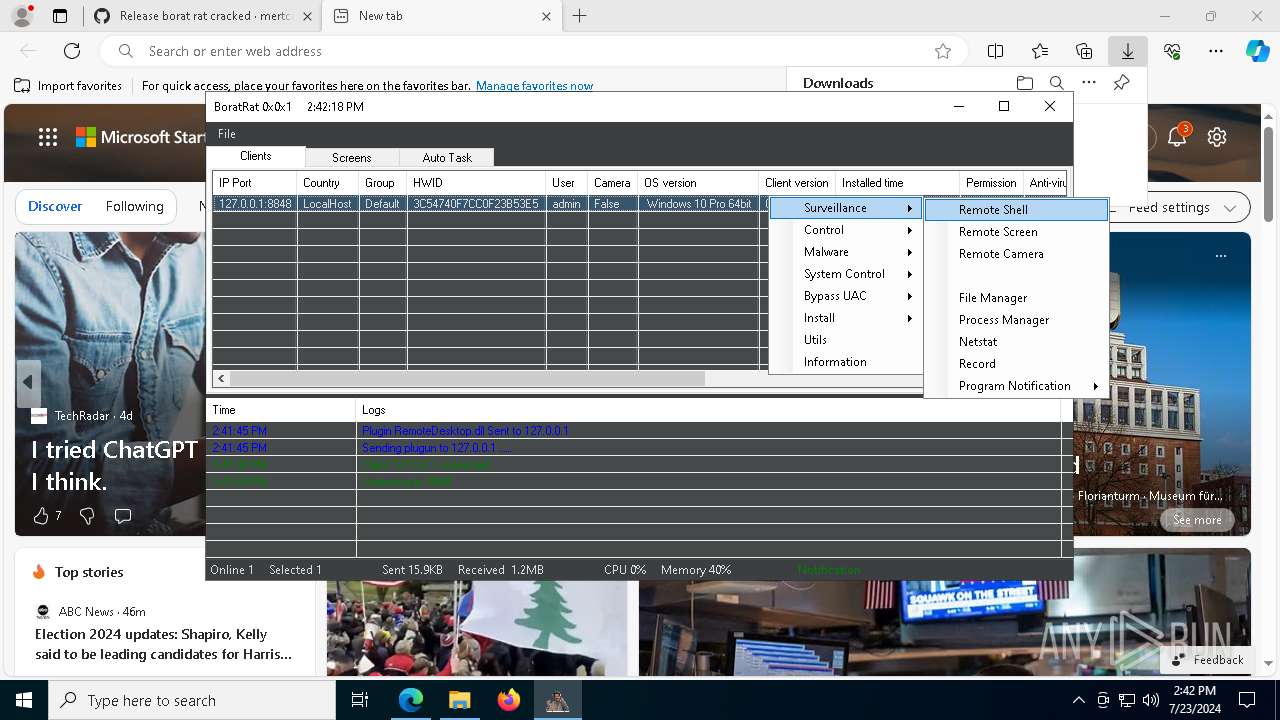Go back in the browser
Viewport: 1280px width, 720px height.
(28, 51)
